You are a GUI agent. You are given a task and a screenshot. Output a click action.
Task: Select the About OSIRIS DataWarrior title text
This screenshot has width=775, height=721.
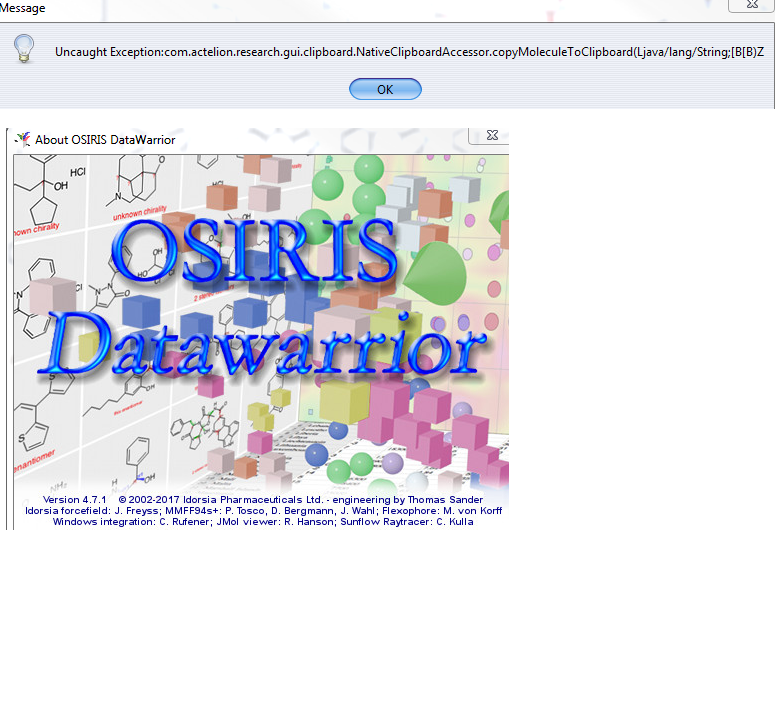click(x=105, y=140)
